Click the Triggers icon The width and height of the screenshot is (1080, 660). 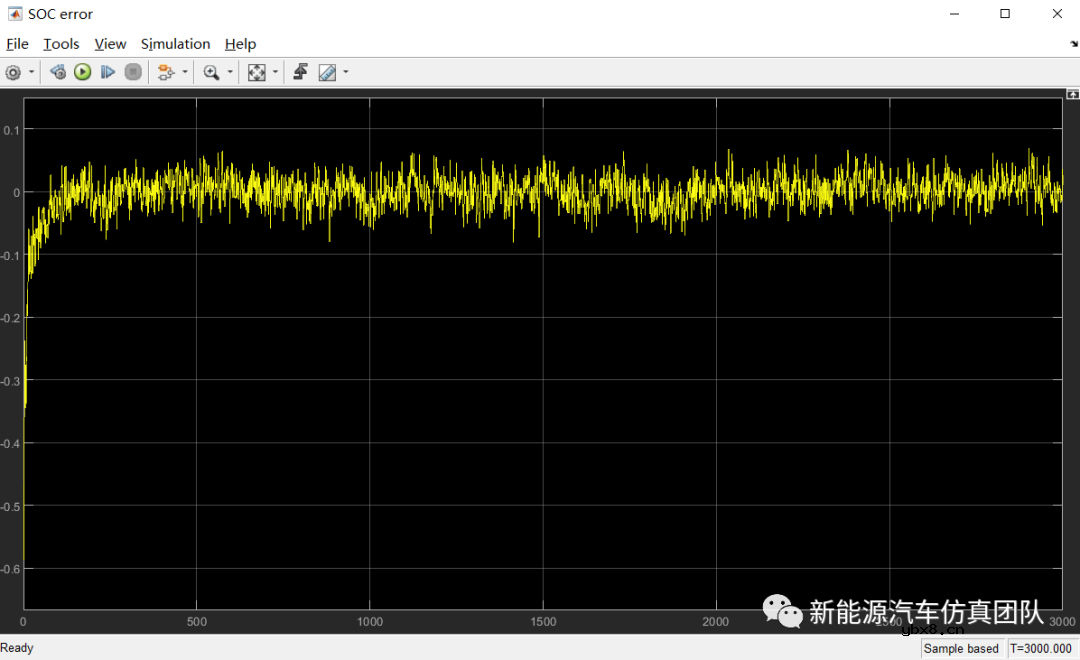point(300,72)
